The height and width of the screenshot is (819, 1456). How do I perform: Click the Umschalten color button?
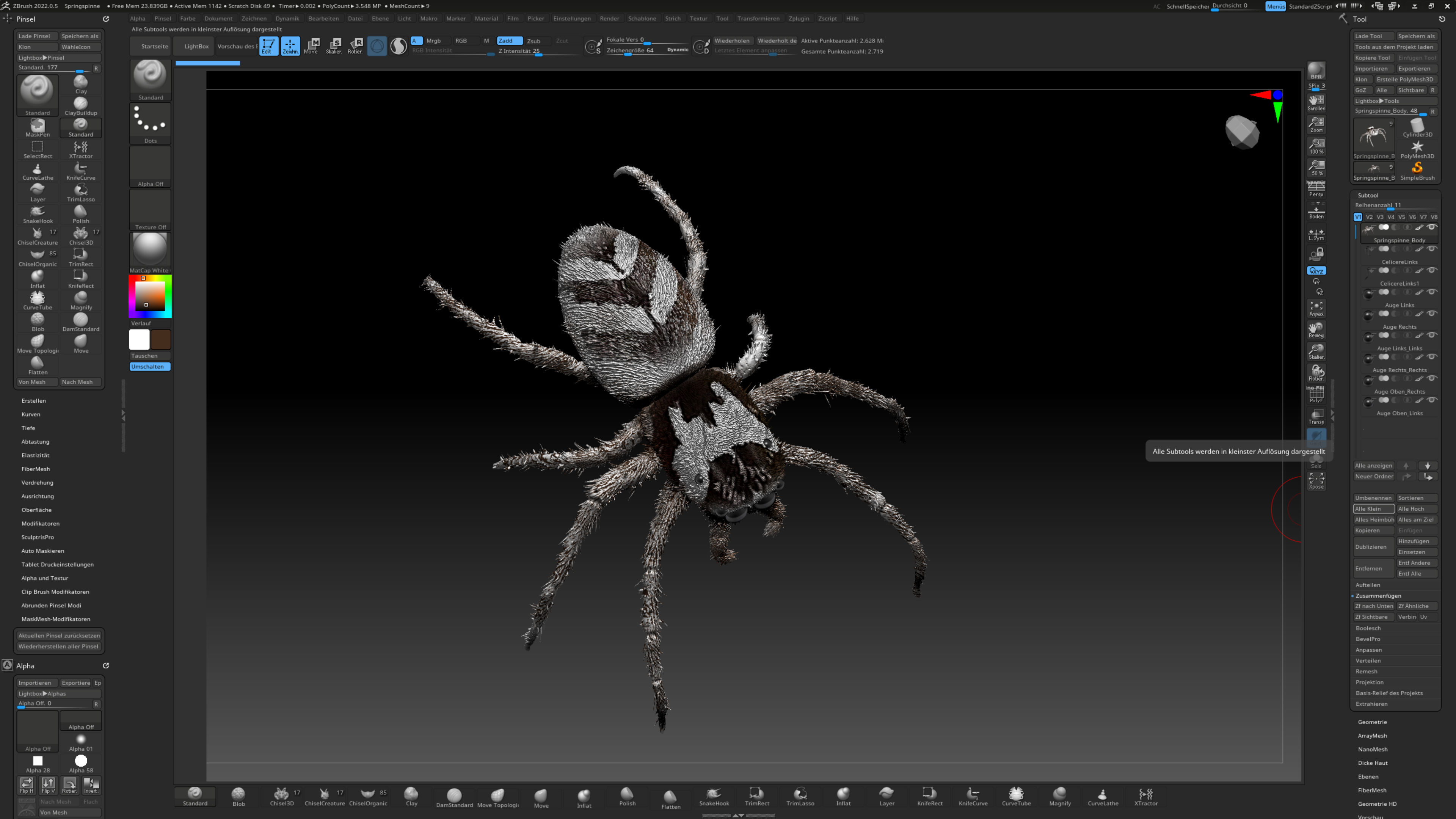pyautogui.click(x=150, y=367)
